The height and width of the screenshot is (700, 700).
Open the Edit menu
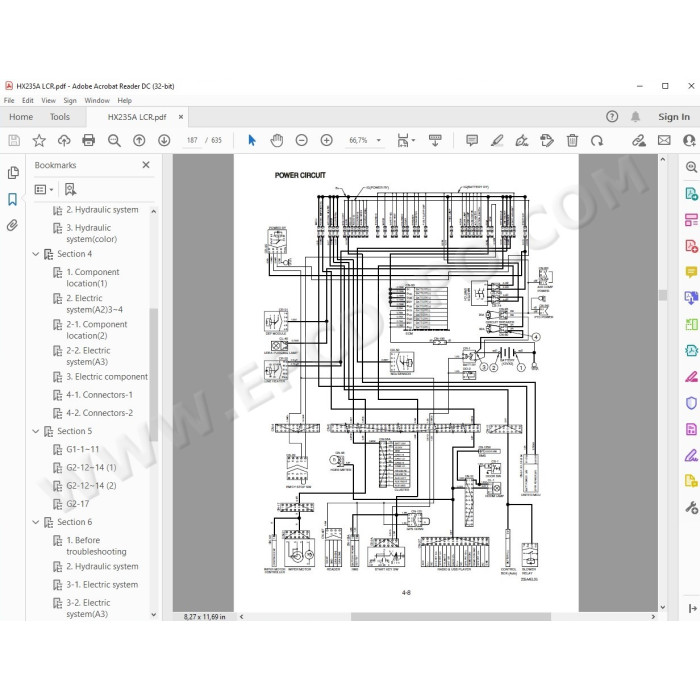pos(28,100)
